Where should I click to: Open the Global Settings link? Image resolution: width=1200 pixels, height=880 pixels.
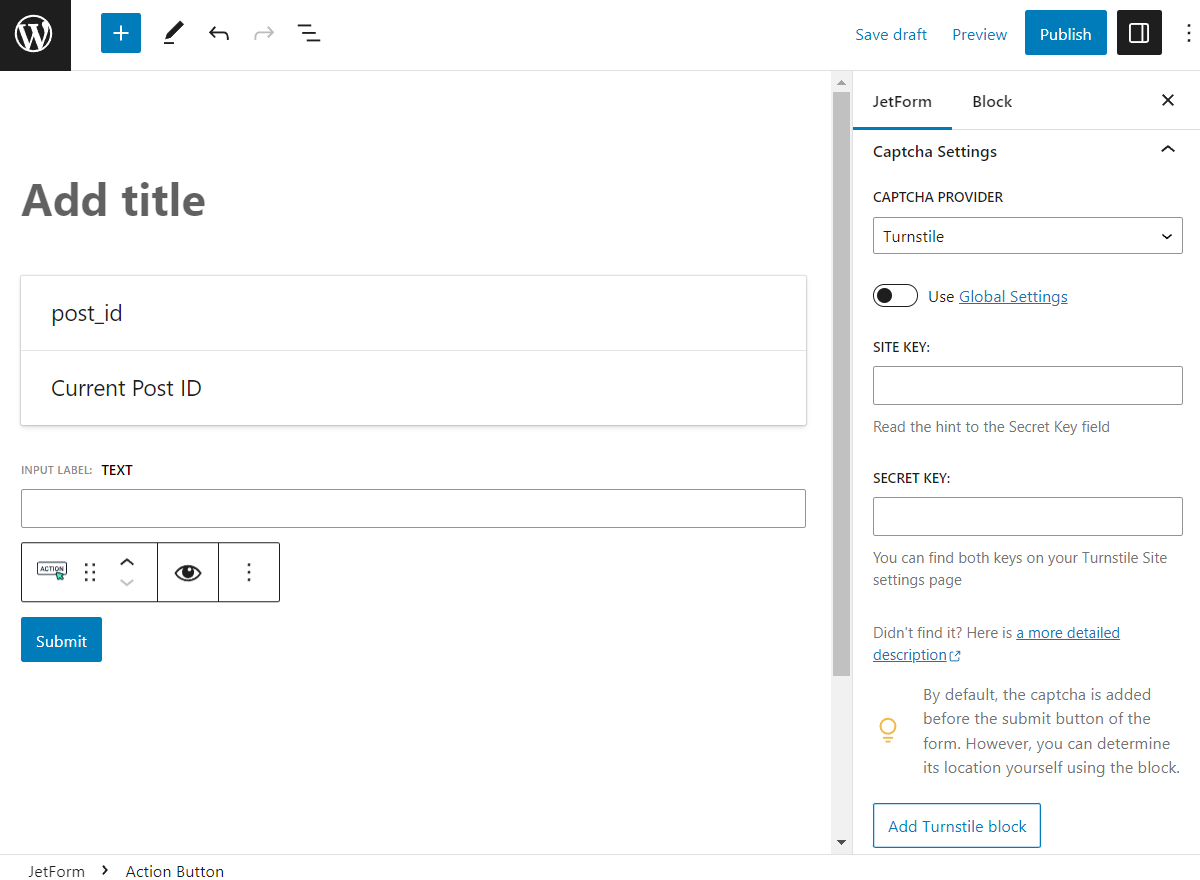click(x=1012, y=296)
